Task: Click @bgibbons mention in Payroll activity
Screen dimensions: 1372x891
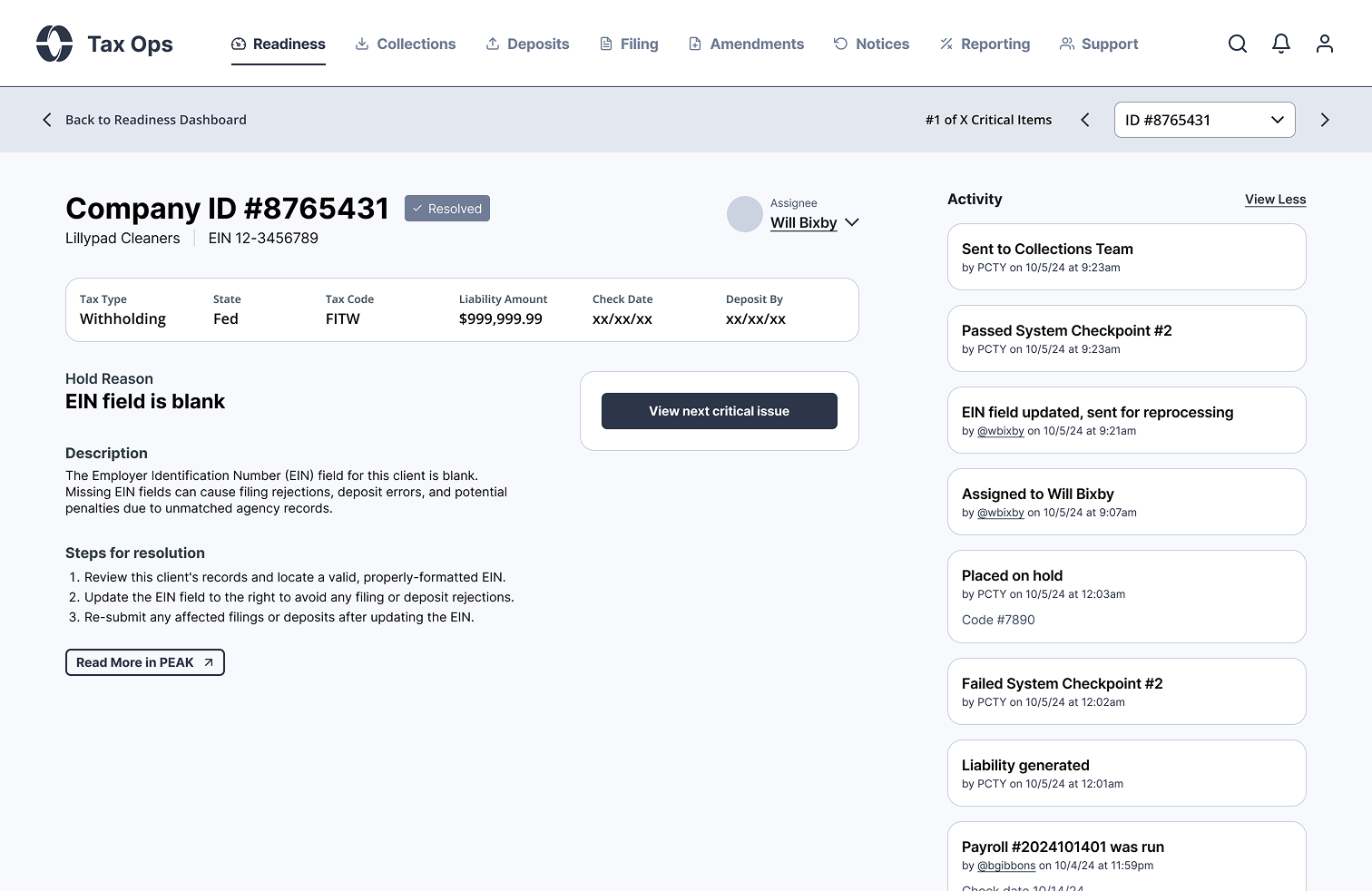Action: [1005, 866]
